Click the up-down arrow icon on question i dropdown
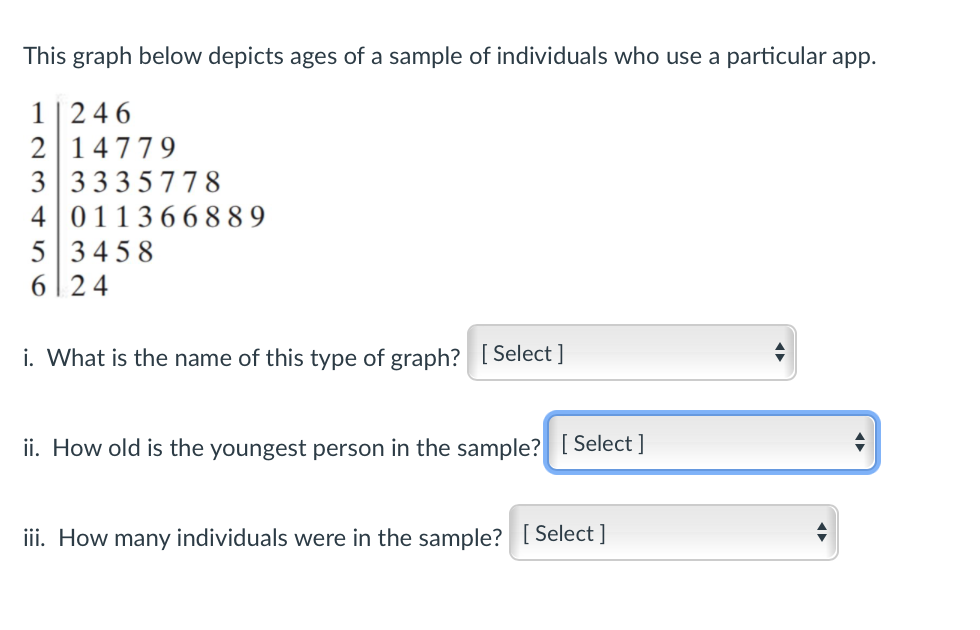The width and height of the screenshot is (980, 630). point(779,352)
